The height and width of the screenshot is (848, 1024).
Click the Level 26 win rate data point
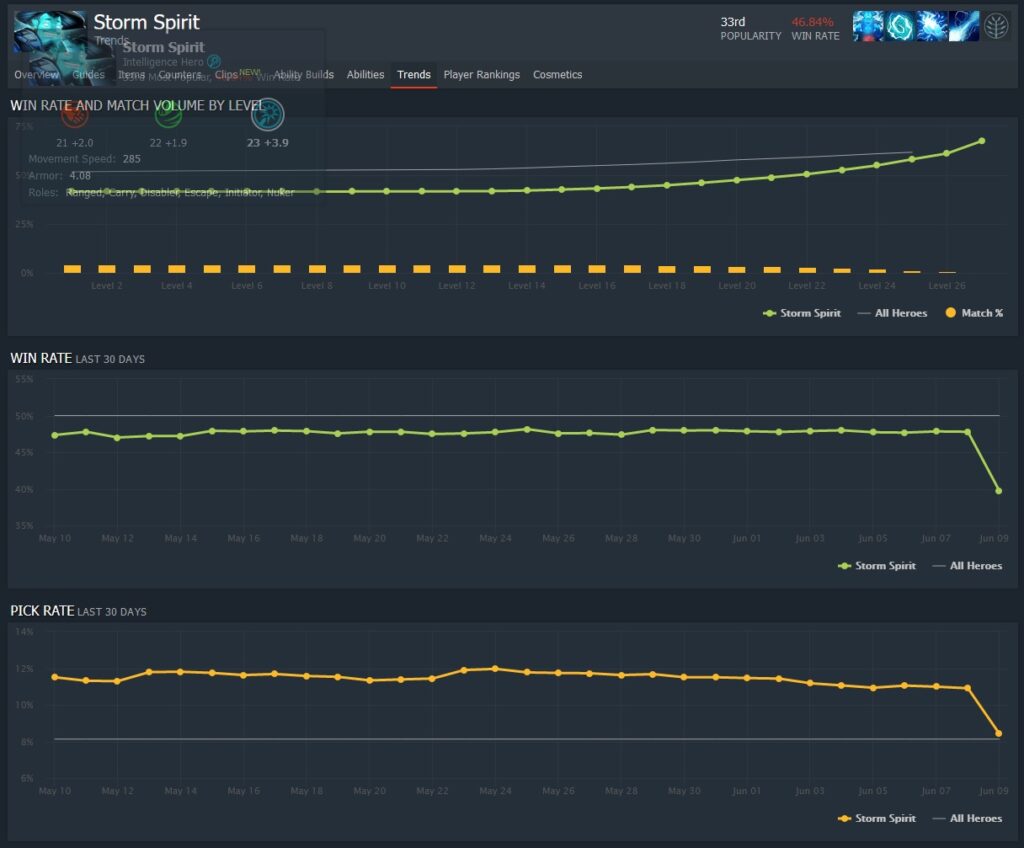point(947,154)
